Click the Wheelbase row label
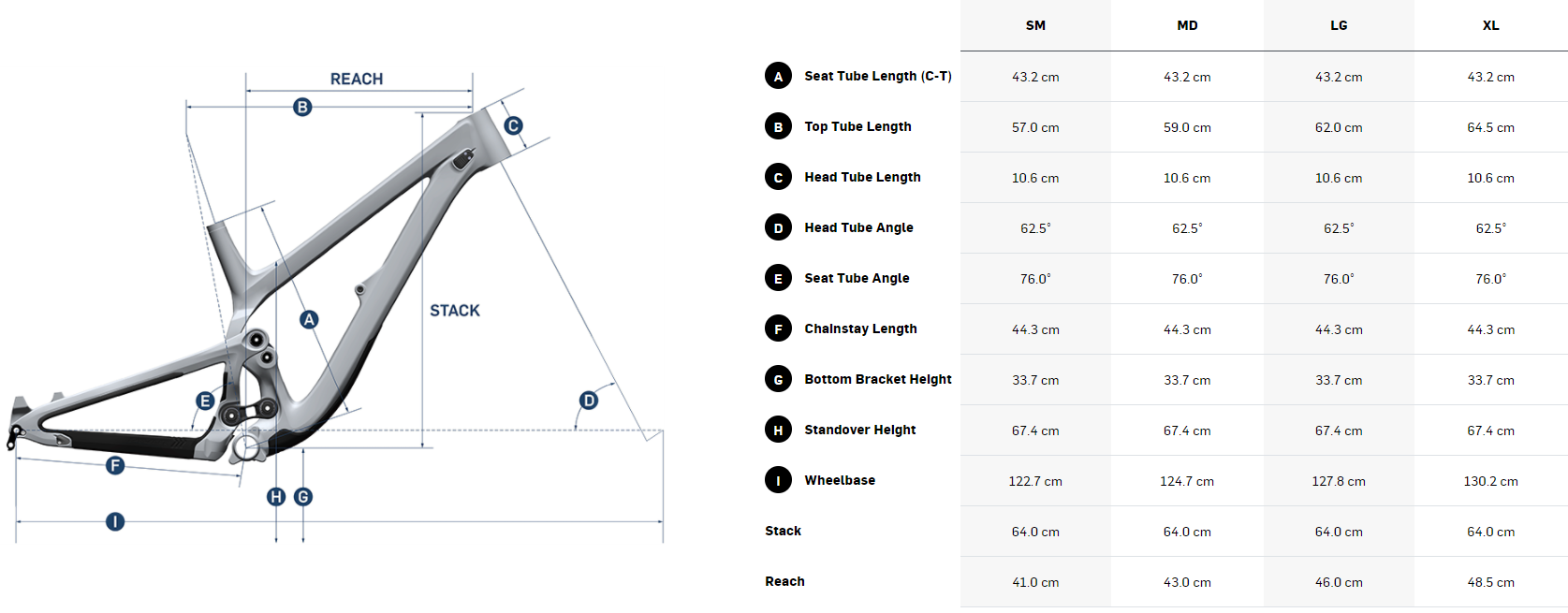Viewport: 1568px width, 613px height. [840, 480]
